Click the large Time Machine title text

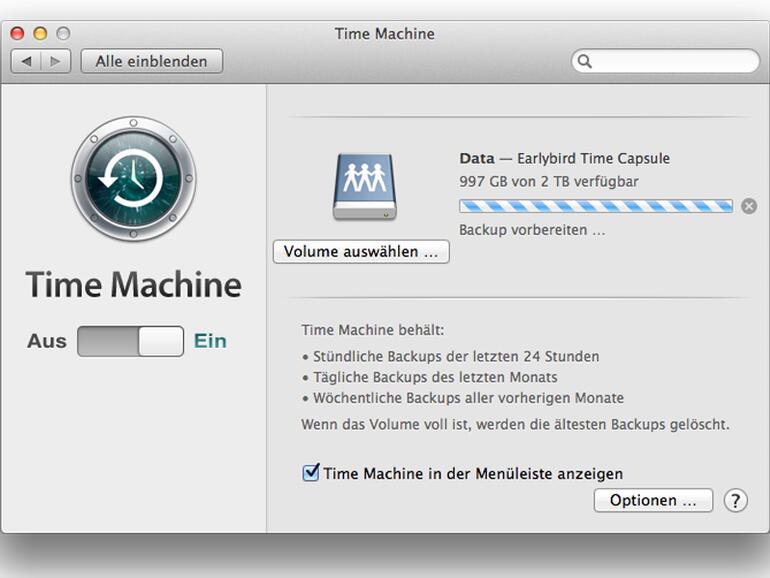tap(134, 285)
